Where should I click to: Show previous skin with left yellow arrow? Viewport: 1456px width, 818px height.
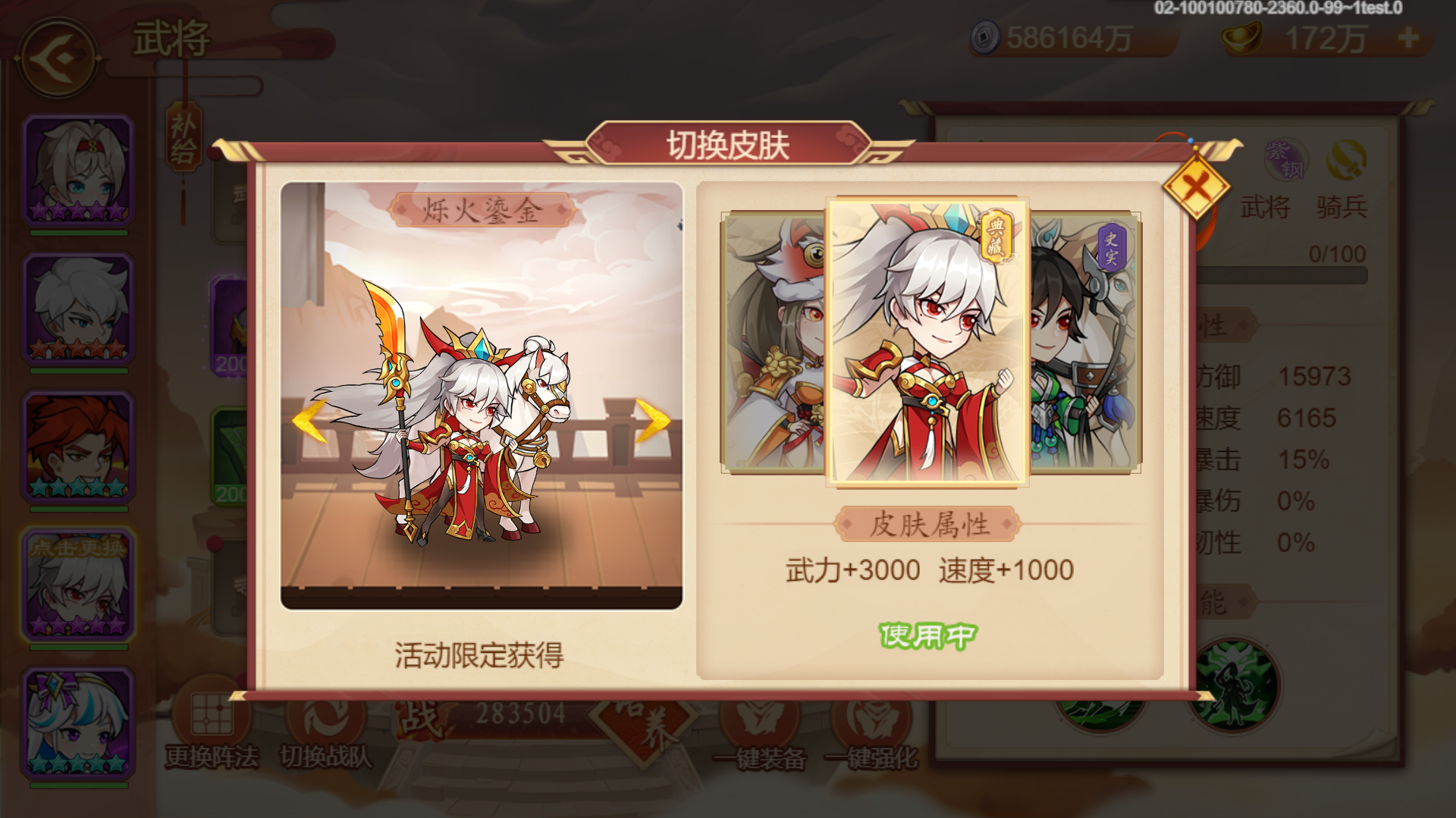coord(309,422)
